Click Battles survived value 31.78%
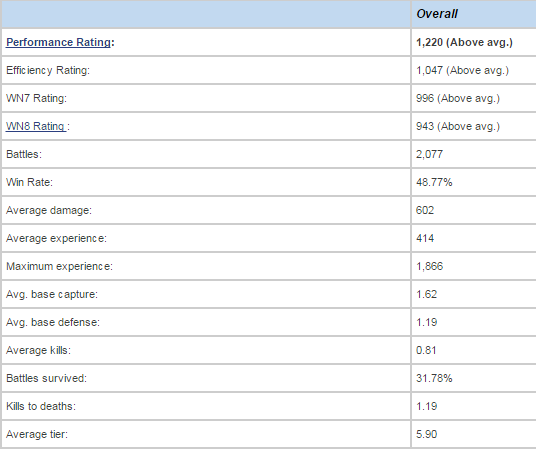 (434, 378)
